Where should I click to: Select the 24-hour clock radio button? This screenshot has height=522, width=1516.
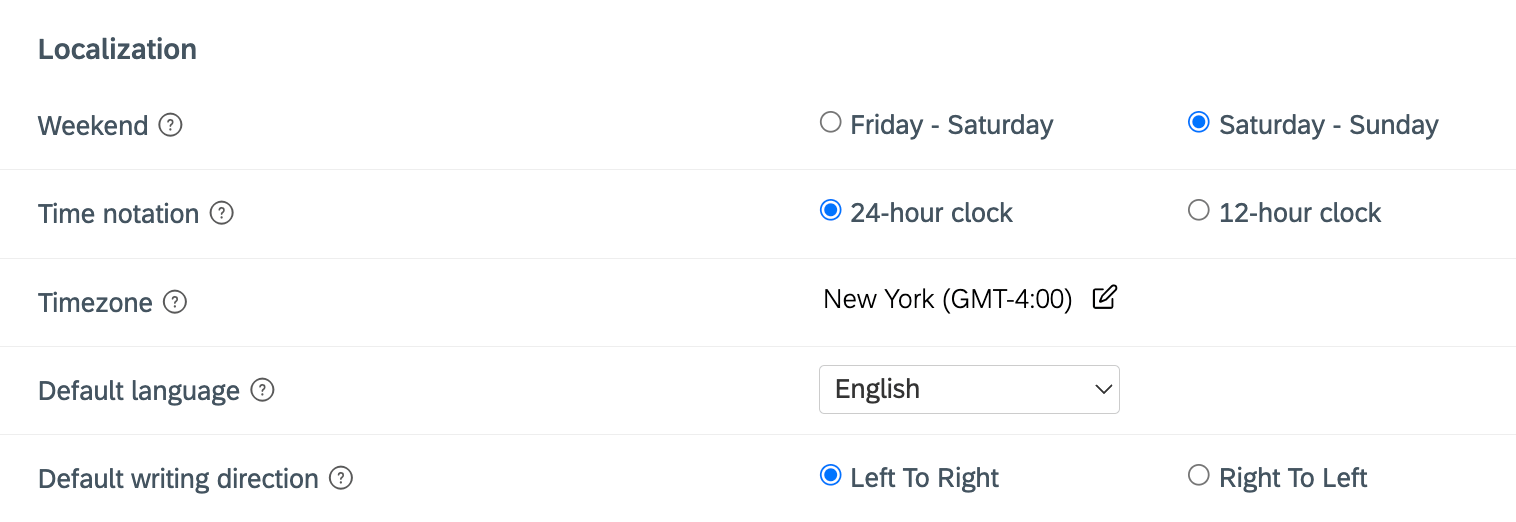(x=830, y=211)
